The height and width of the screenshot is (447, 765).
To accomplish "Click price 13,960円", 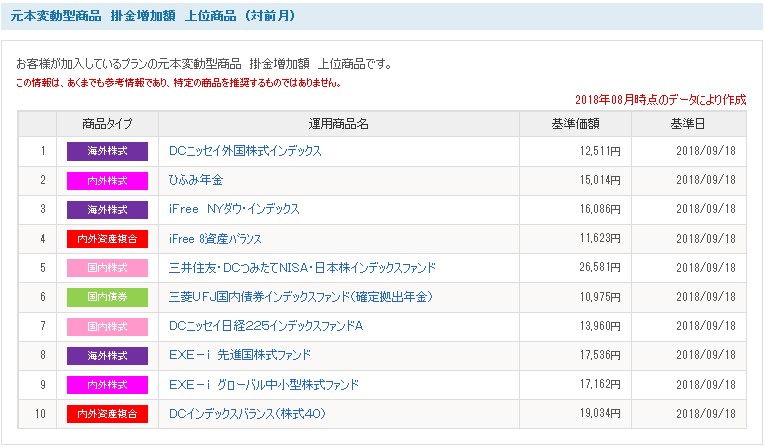I will [x=600, y=326].
